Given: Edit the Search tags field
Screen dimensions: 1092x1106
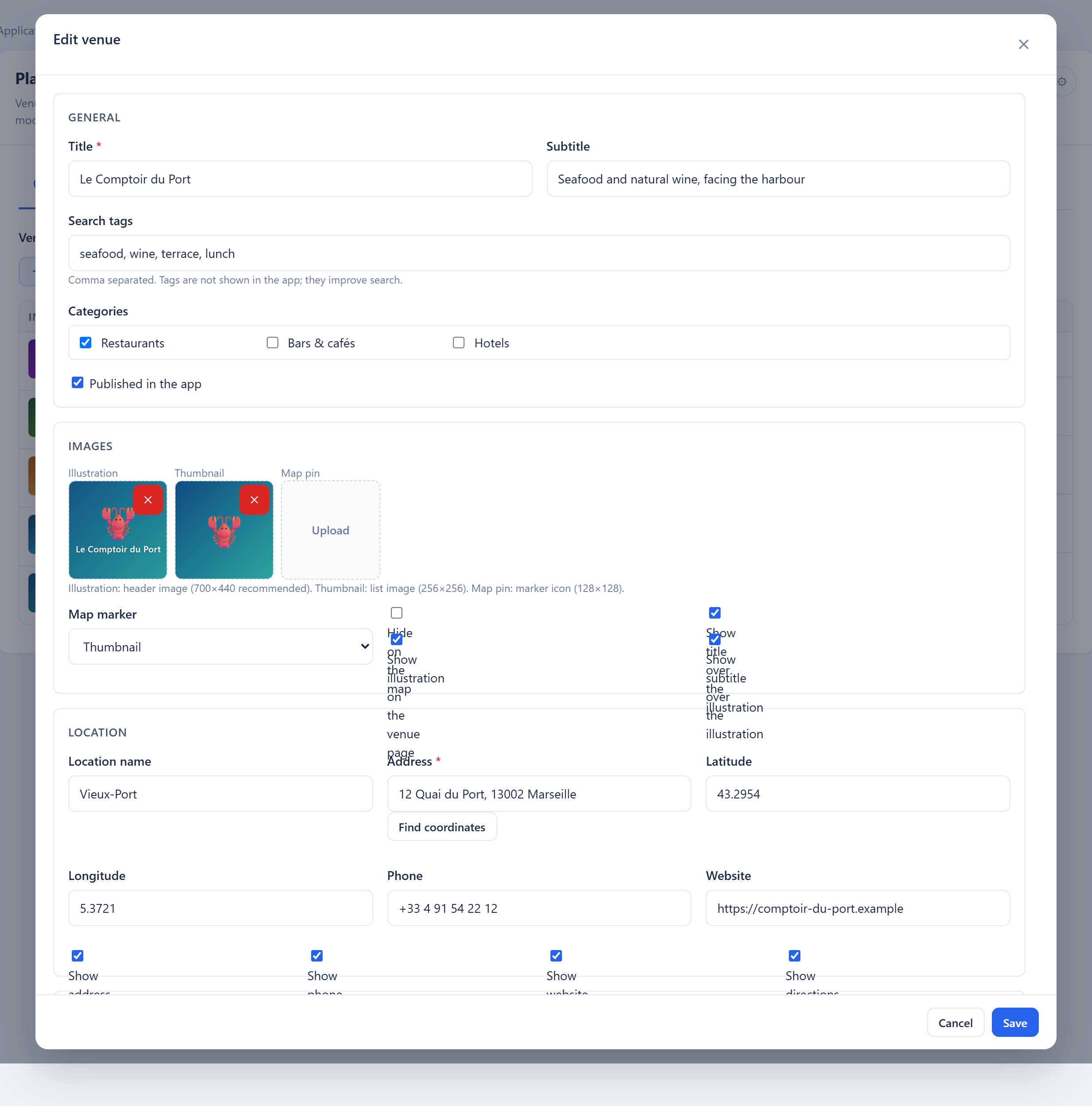Looking at the screenshot, I should click(539, 253).
